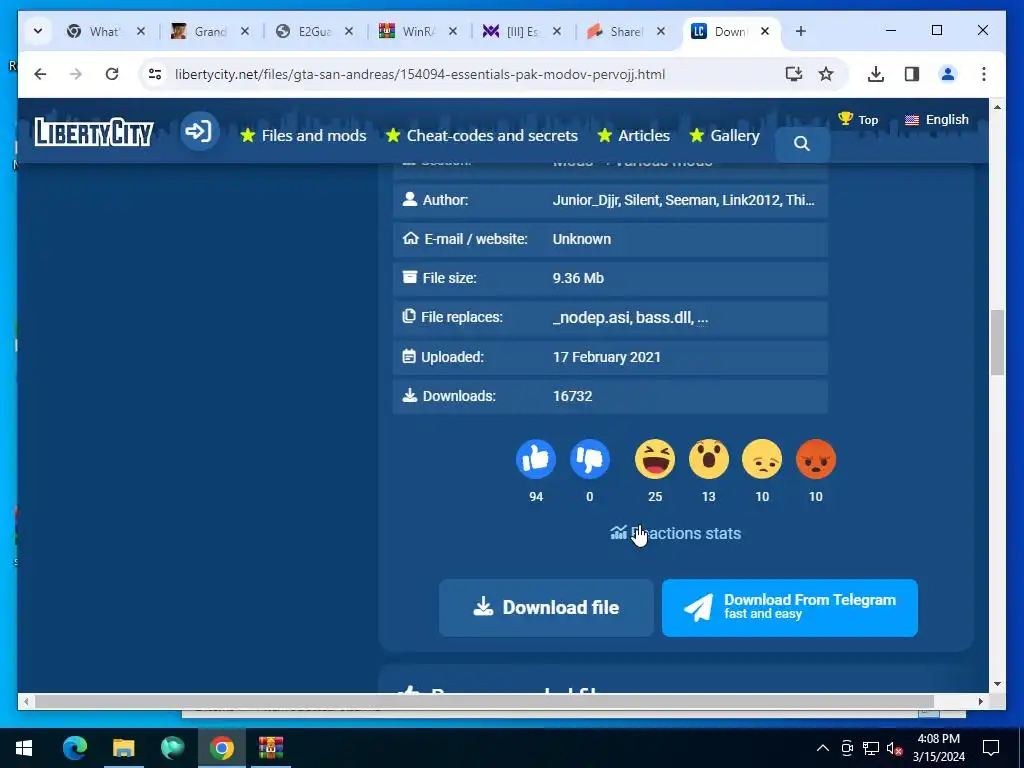
Task: Open Chrome downloads icon
Action: click(876, 74)
